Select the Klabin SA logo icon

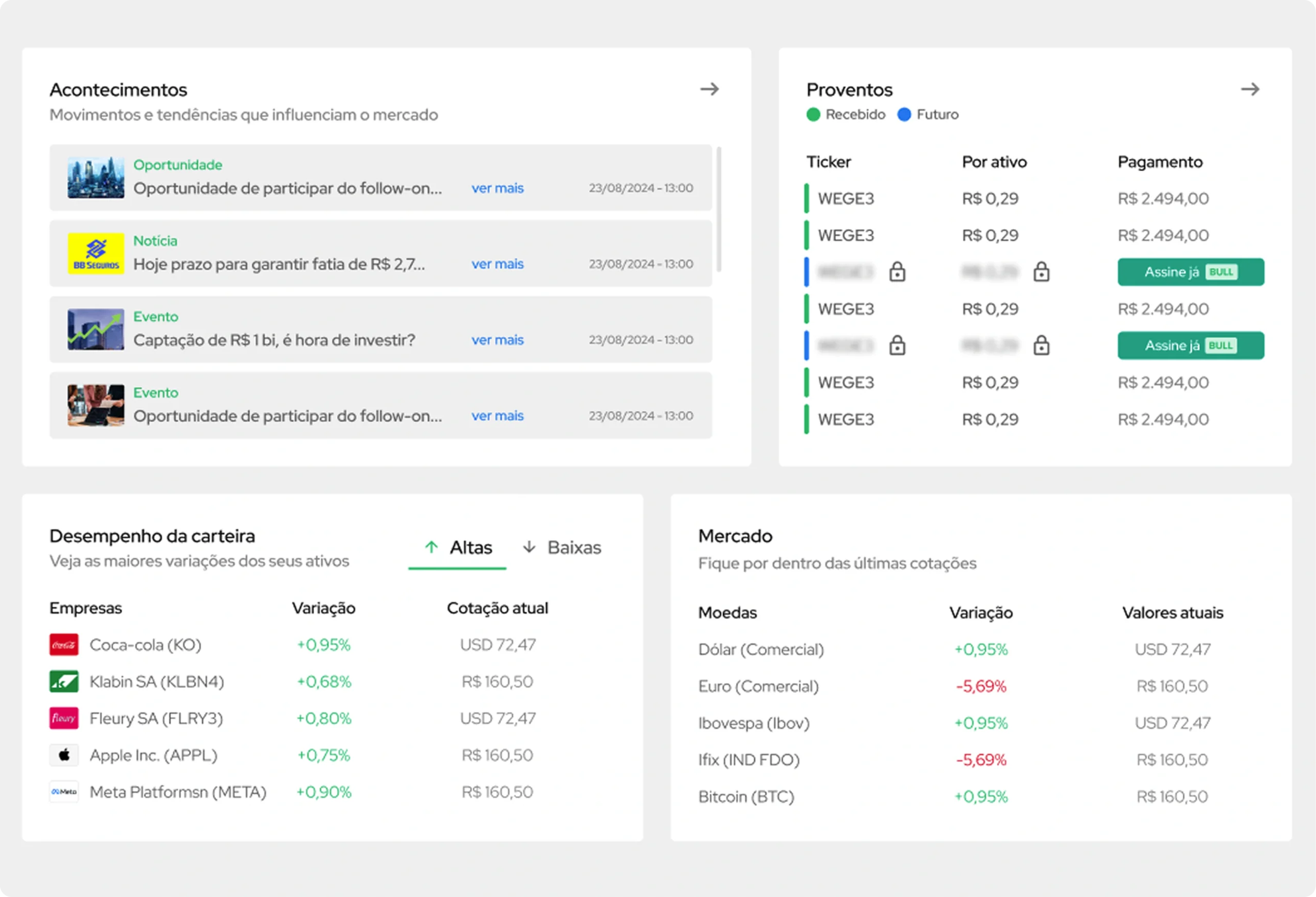click(x=63, y=681)
